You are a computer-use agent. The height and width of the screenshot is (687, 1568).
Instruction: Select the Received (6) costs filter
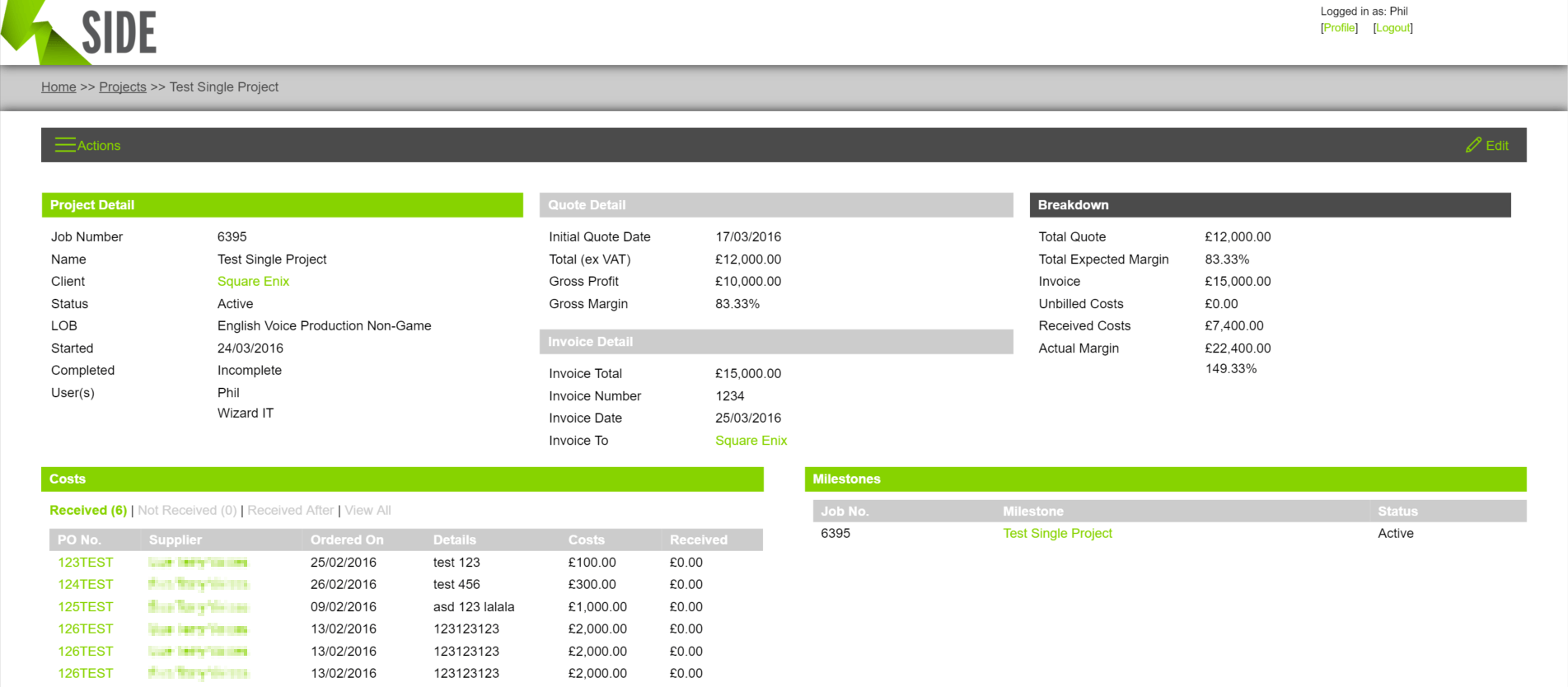coord(88,511)
